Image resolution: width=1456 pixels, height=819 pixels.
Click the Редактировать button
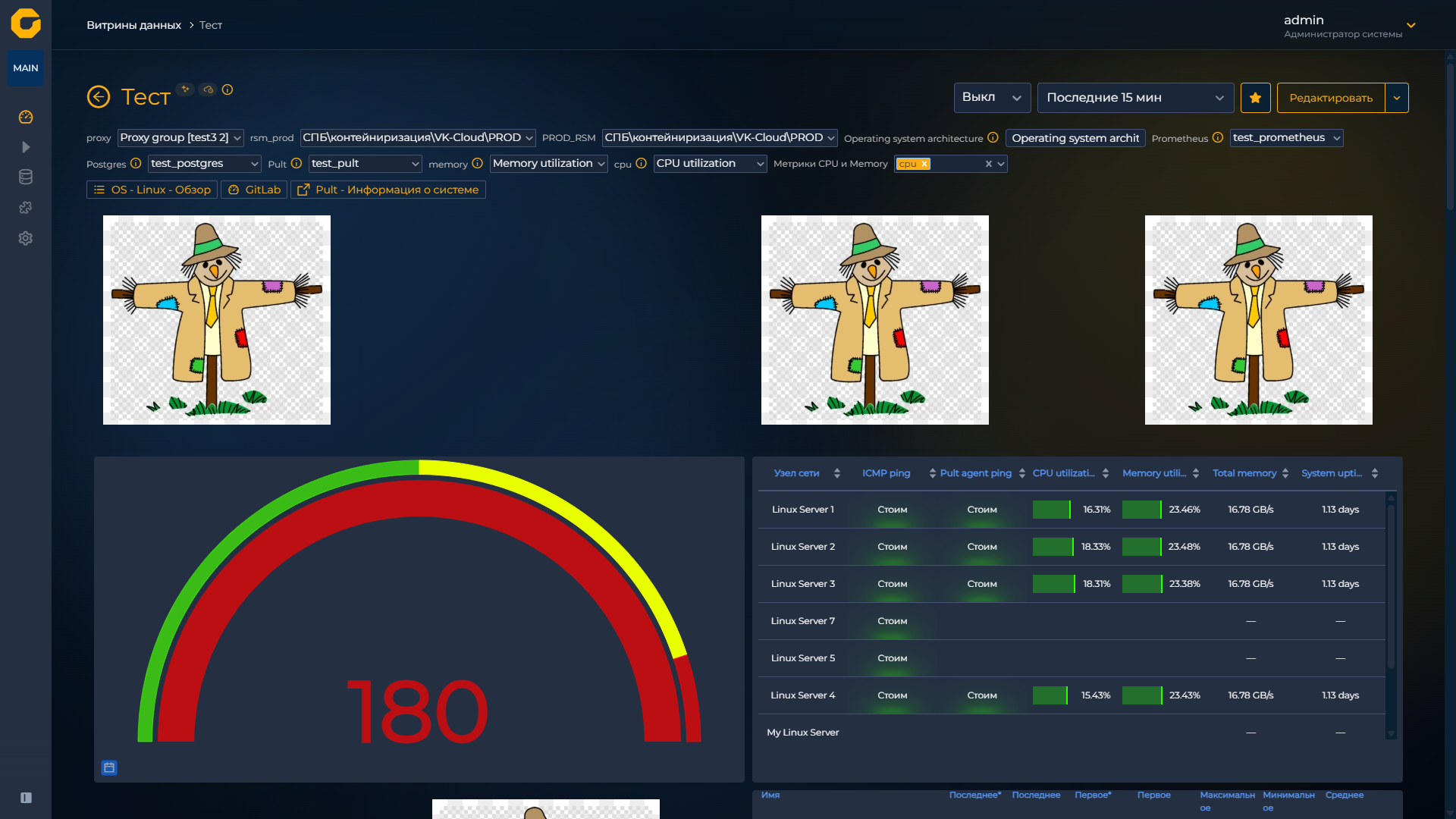[x=1331, y=98]
